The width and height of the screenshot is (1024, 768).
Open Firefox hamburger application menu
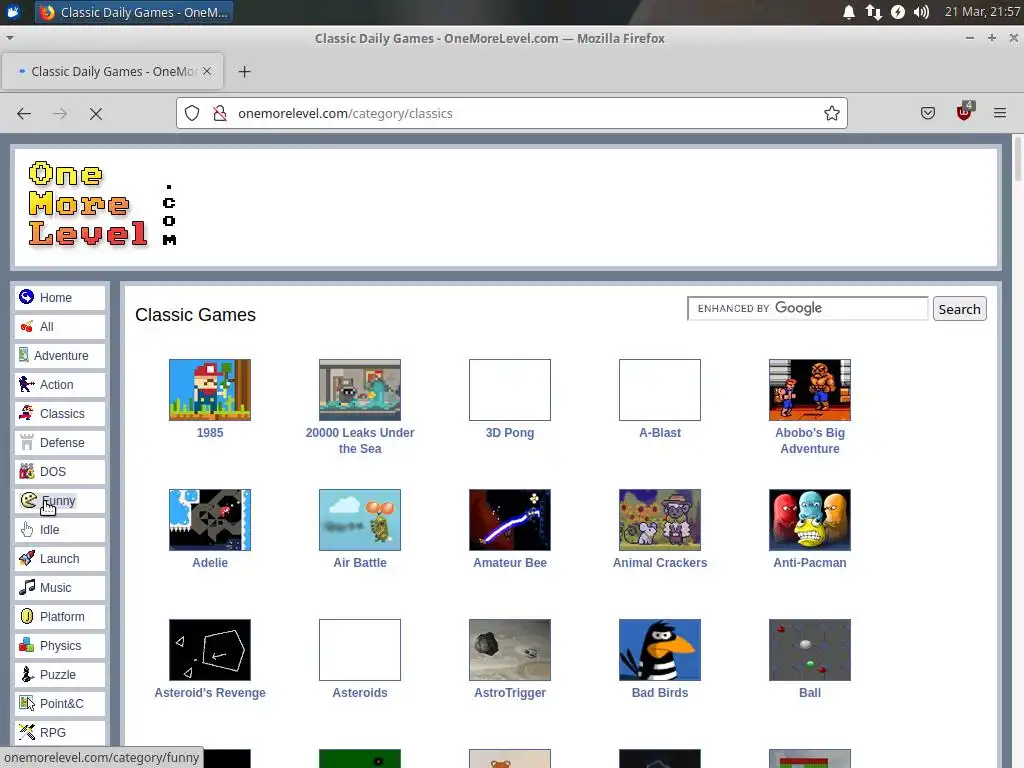point(1000,113)
